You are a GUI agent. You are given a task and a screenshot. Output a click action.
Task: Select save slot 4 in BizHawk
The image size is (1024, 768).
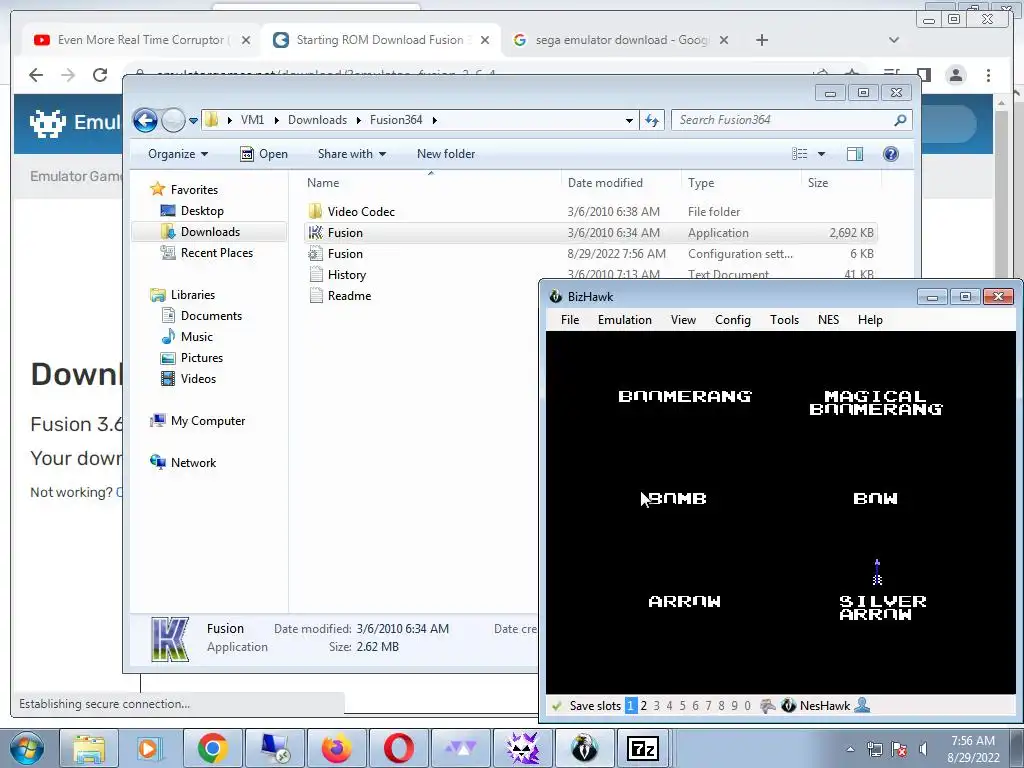(x=669, y=706)
